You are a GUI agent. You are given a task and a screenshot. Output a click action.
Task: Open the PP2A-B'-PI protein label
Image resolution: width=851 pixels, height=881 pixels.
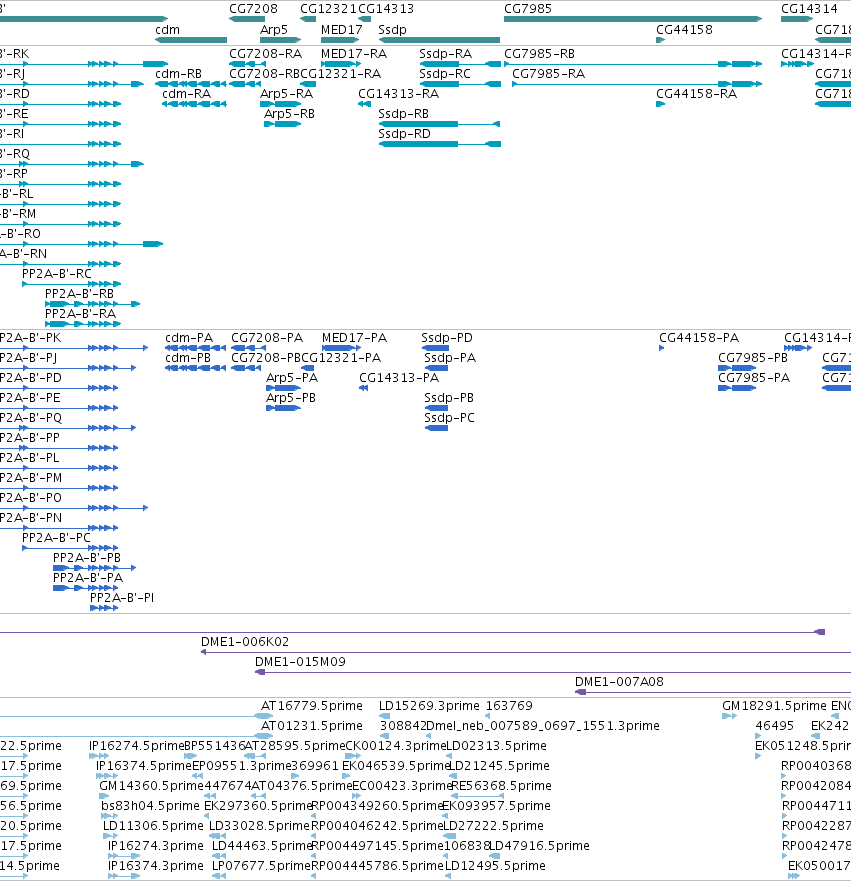pos(122,598)
